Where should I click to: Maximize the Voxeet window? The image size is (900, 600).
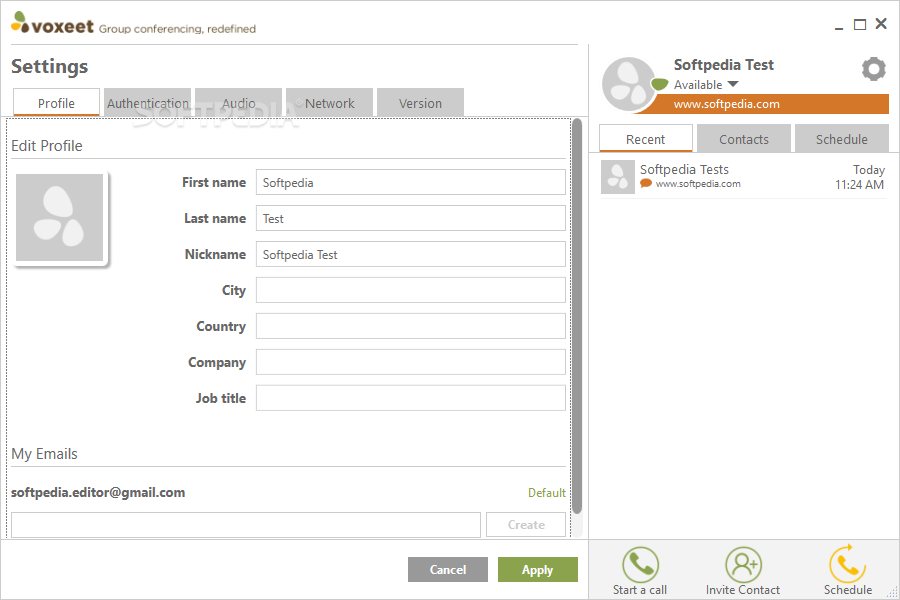[860, 24]
